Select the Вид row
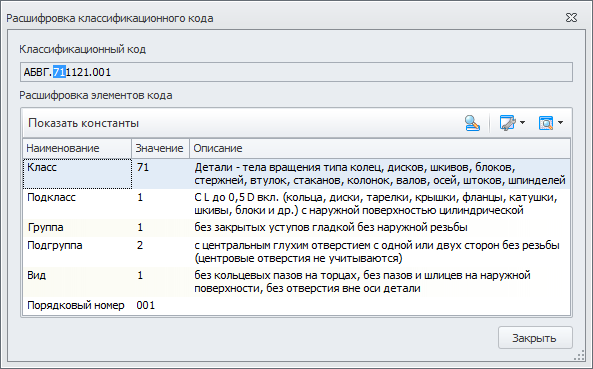 pyautogui.click(x=296, y=282)
